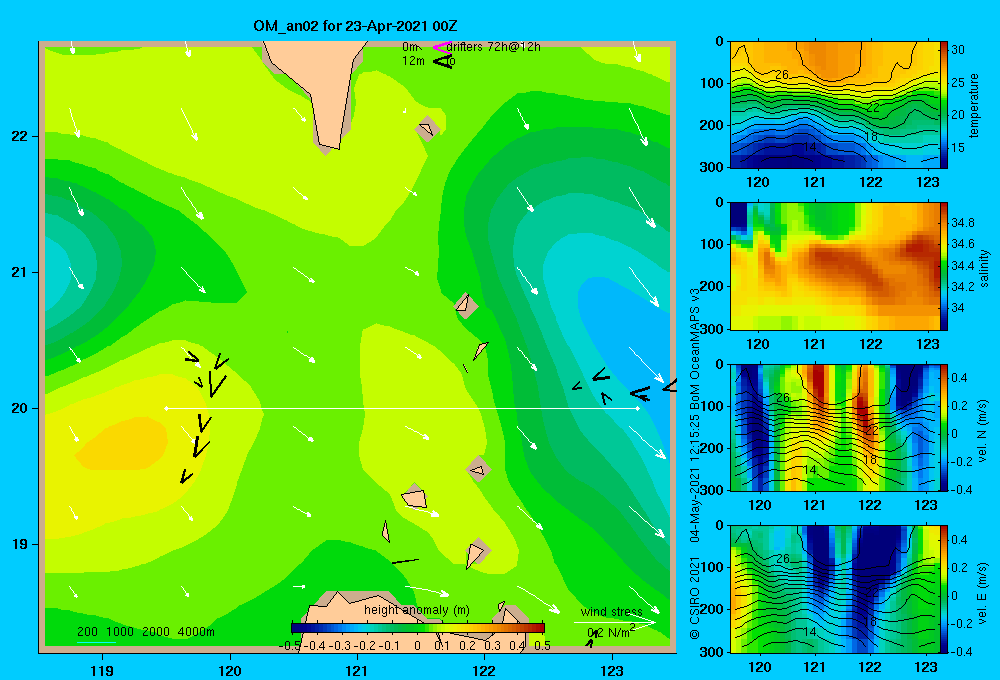Viewport: 1000px width, 680px height.
Task: Open the northward velocity section panel
Action: click(x=834, y=427)
